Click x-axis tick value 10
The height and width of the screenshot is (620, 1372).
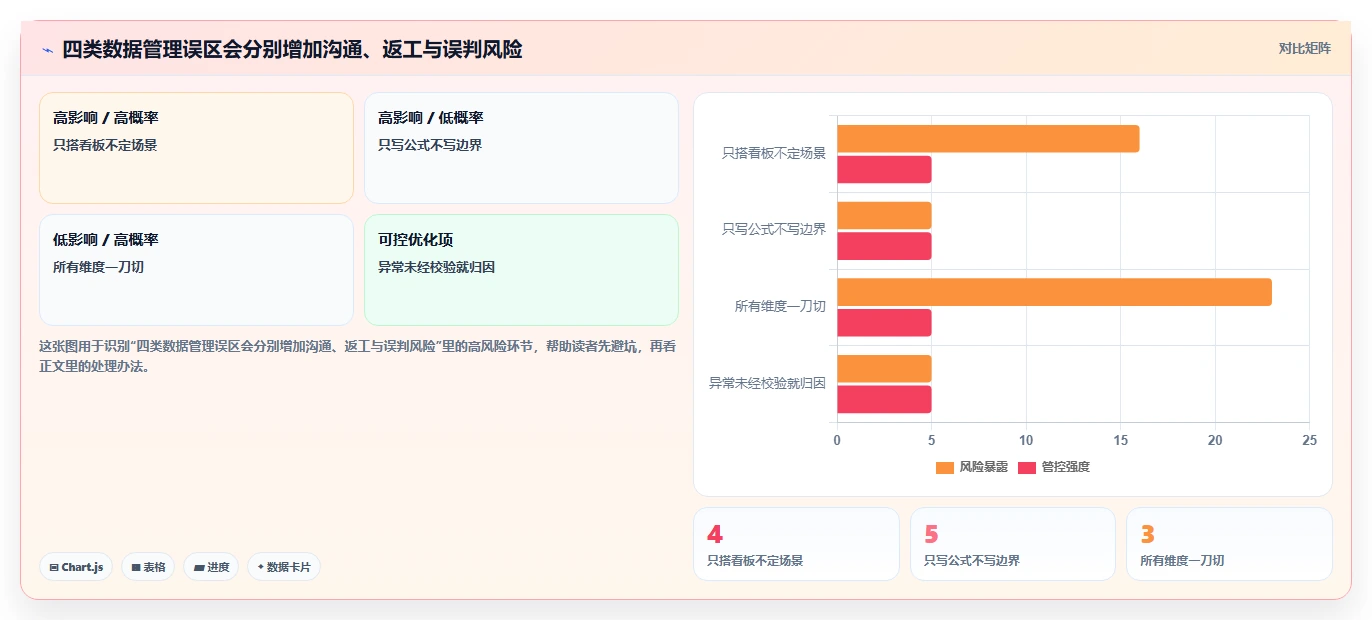pos(1026,440)
